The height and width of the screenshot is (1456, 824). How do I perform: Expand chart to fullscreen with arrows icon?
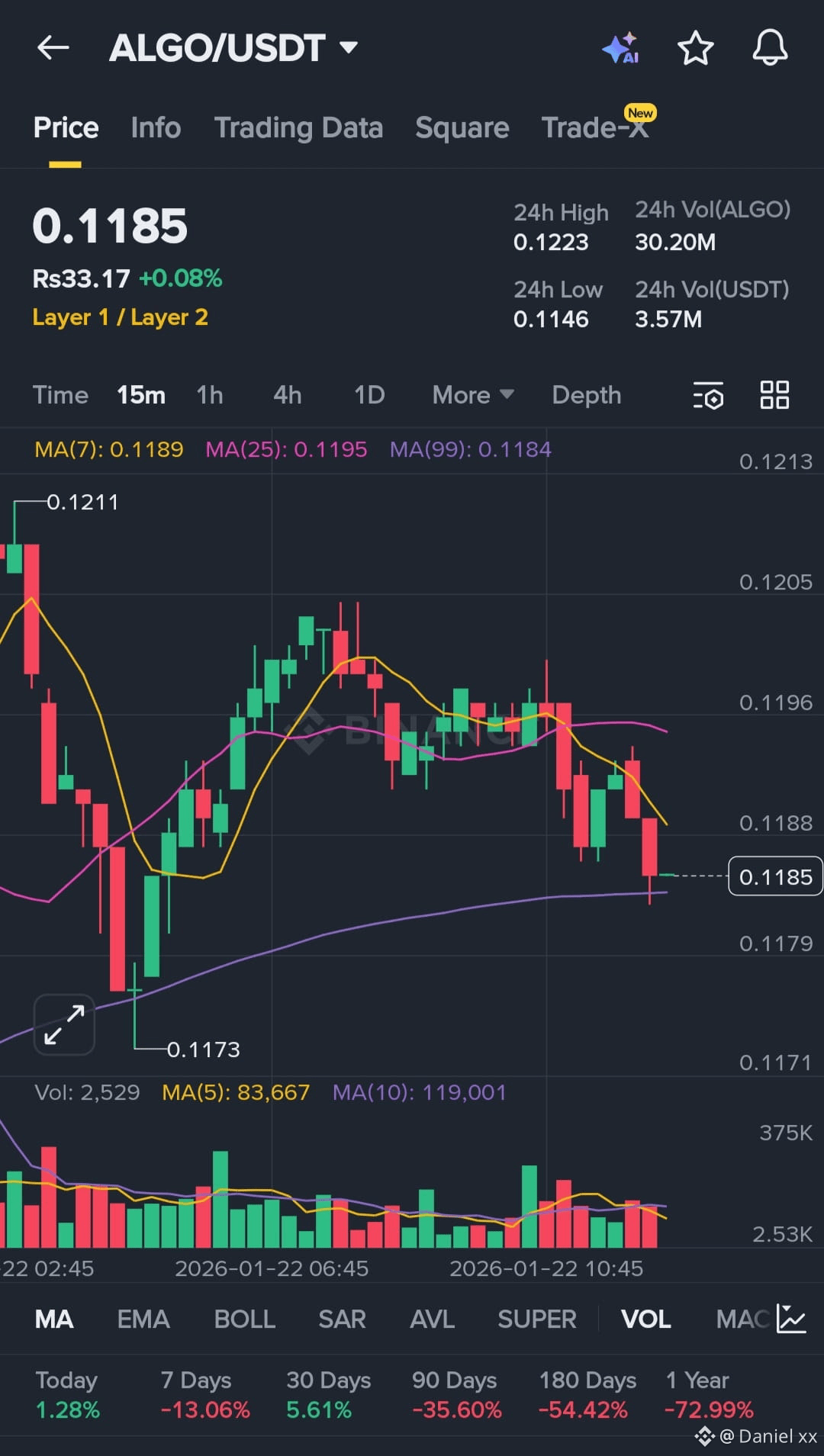[x=63, y=1024]
